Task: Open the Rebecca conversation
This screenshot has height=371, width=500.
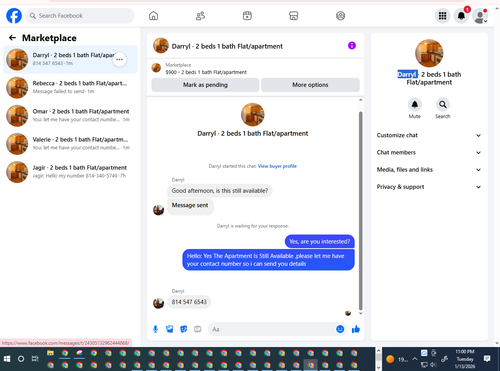Action: (x=70, y=87)
